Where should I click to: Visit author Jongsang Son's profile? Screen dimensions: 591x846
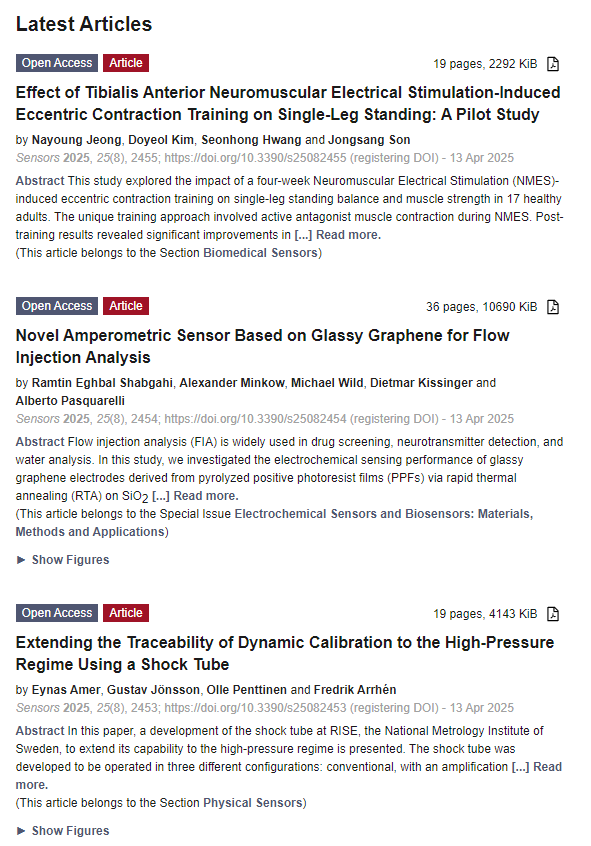(x=369, y=140)
